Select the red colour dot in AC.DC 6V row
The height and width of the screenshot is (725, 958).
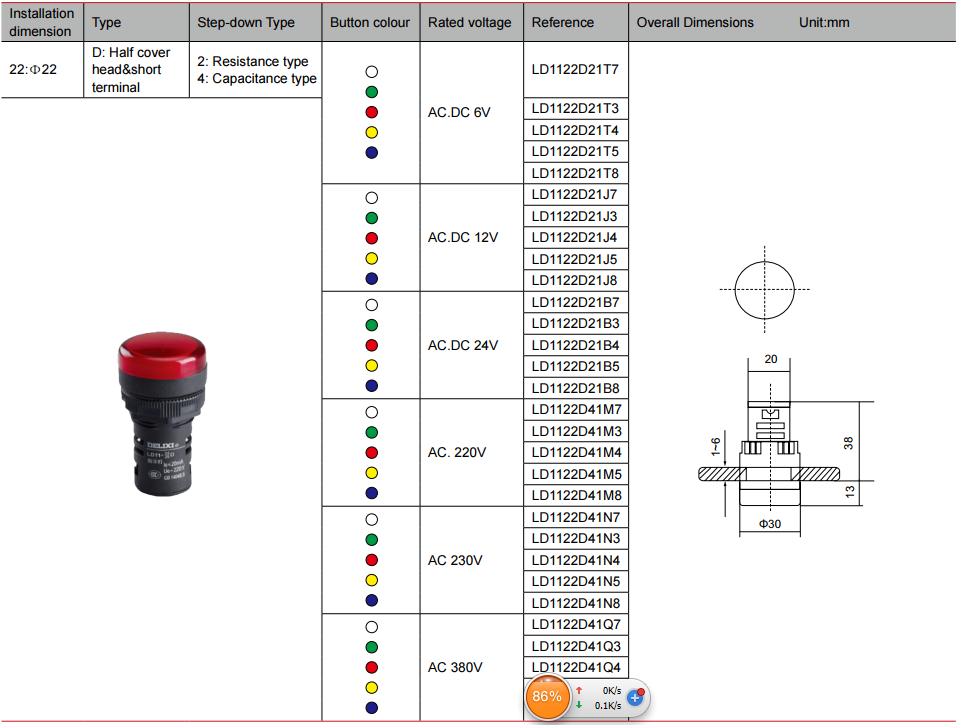coord(371,112)
